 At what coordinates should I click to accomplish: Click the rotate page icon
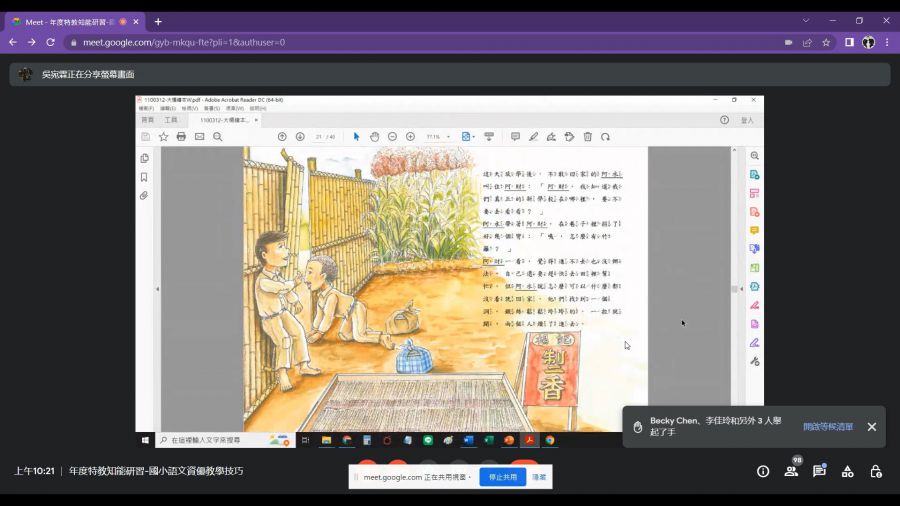pyautogui.click(x=606, y=137)
